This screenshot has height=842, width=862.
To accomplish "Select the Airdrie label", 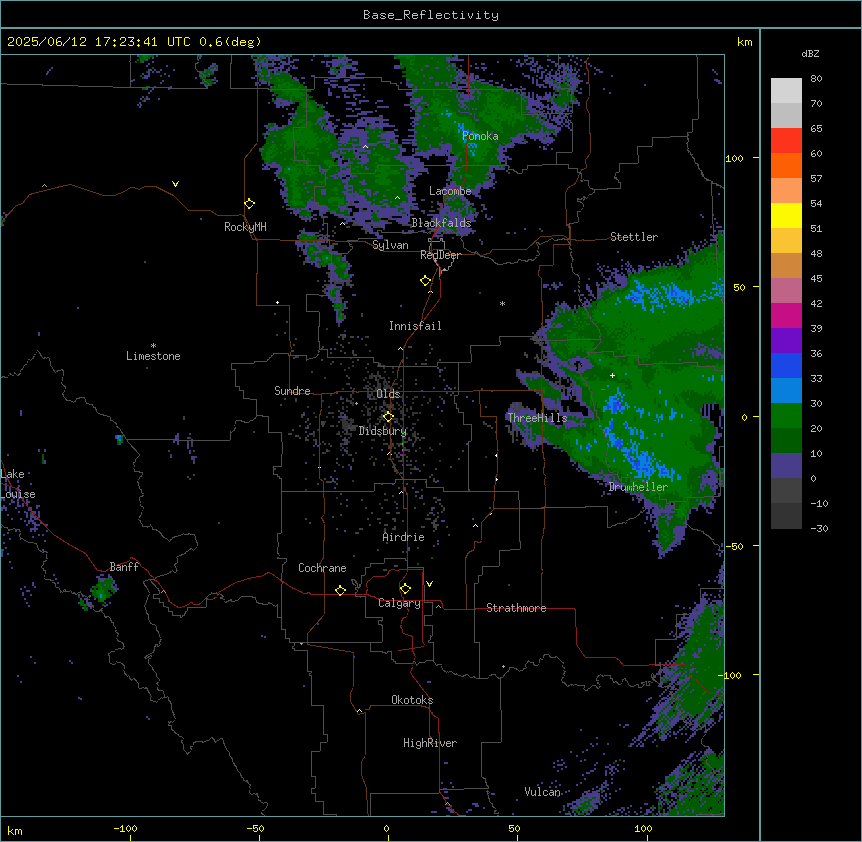I will pyautogui.click(x=404, y=537).
